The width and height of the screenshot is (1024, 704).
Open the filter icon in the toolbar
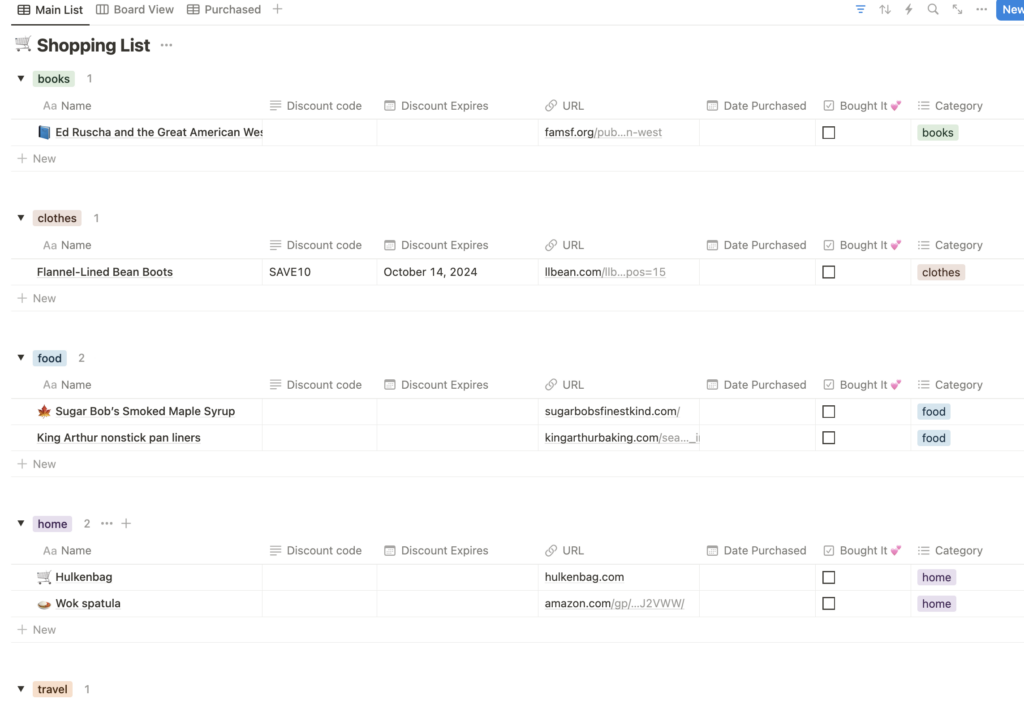pyautogui.click(x=861, y=10)
